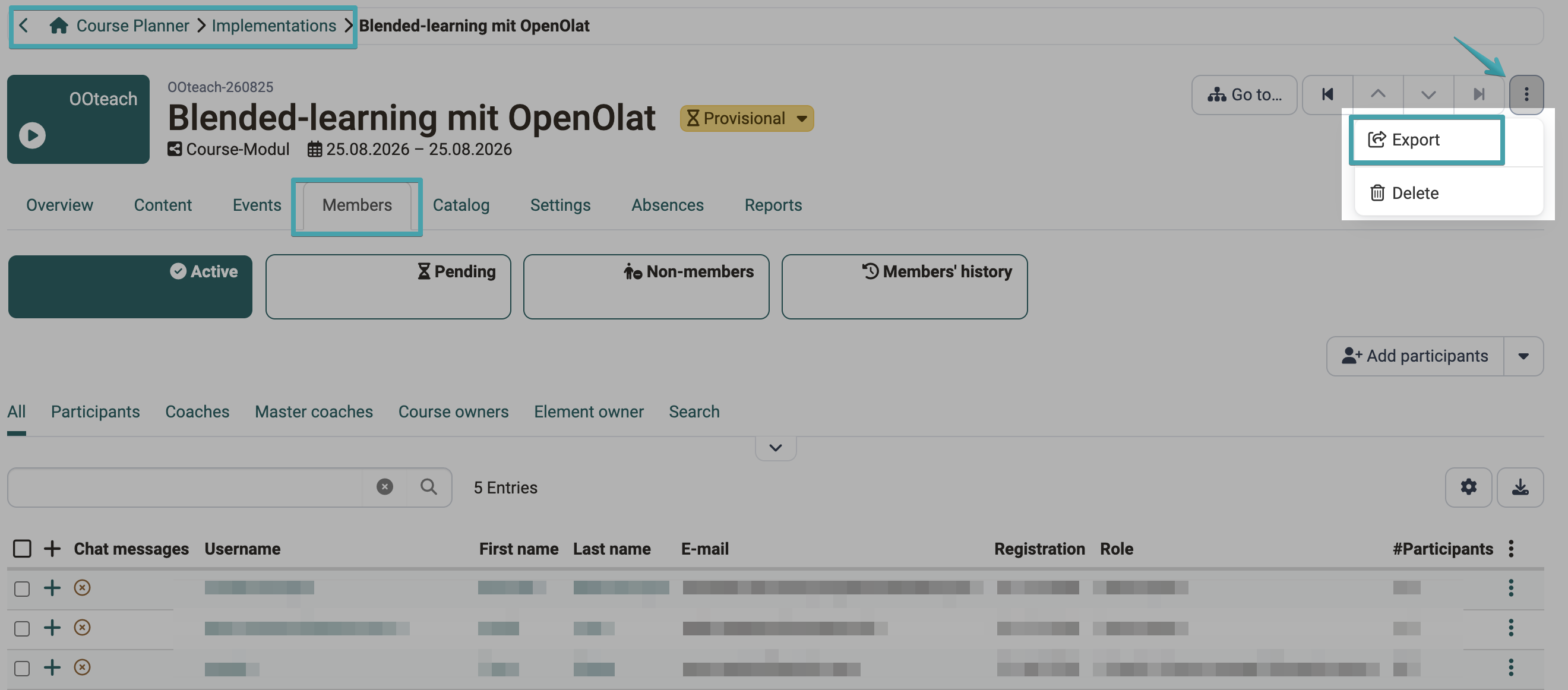Sort by First name column

[519, 549]
